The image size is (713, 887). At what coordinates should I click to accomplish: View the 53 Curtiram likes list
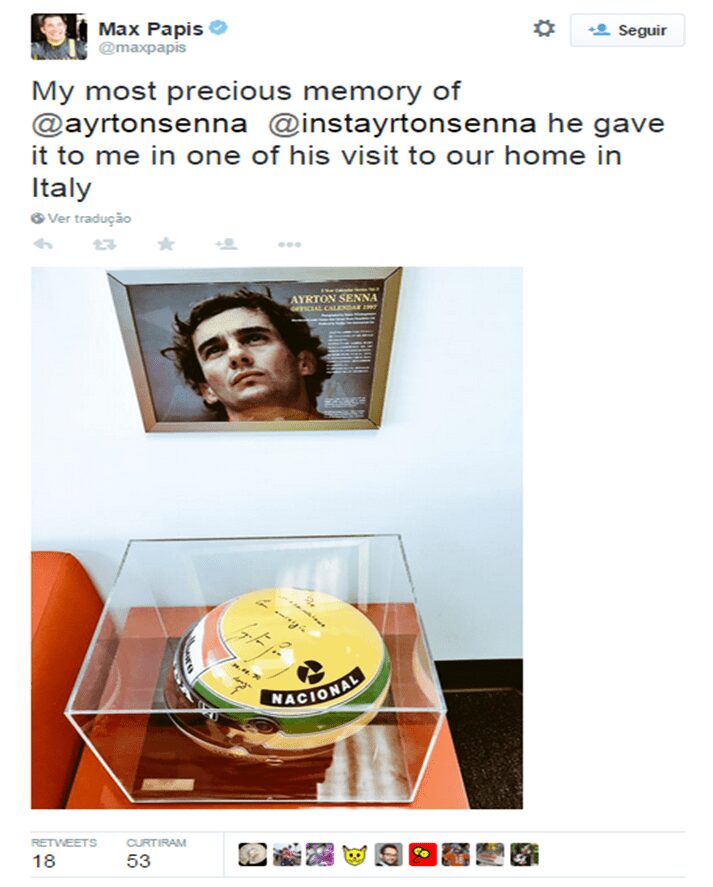[156, 852]
